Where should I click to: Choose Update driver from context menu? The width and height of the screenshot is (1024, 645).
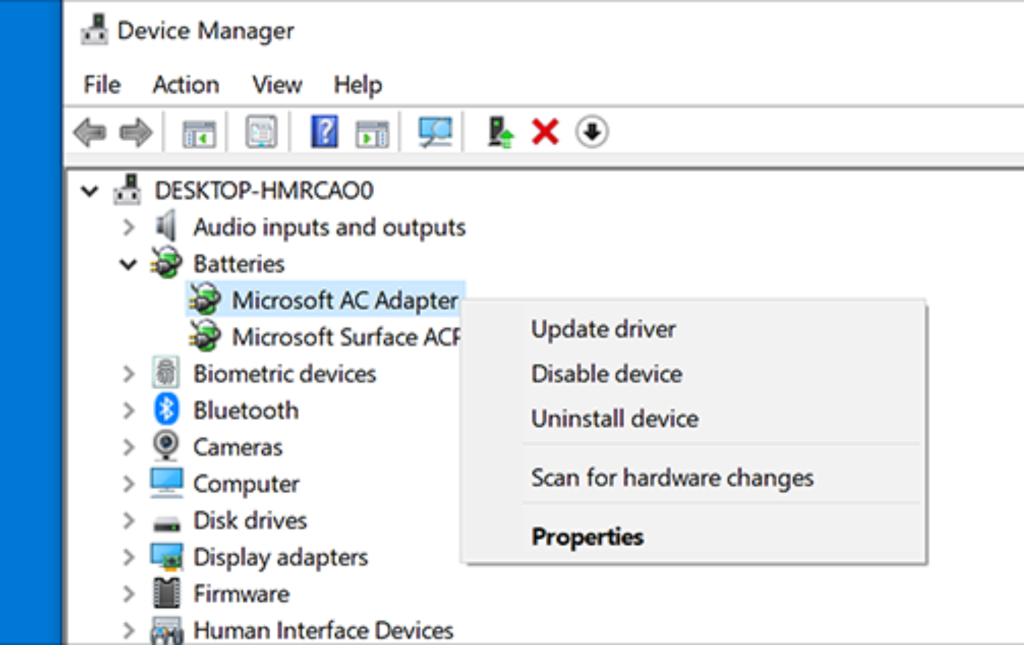tap(603, 329)
